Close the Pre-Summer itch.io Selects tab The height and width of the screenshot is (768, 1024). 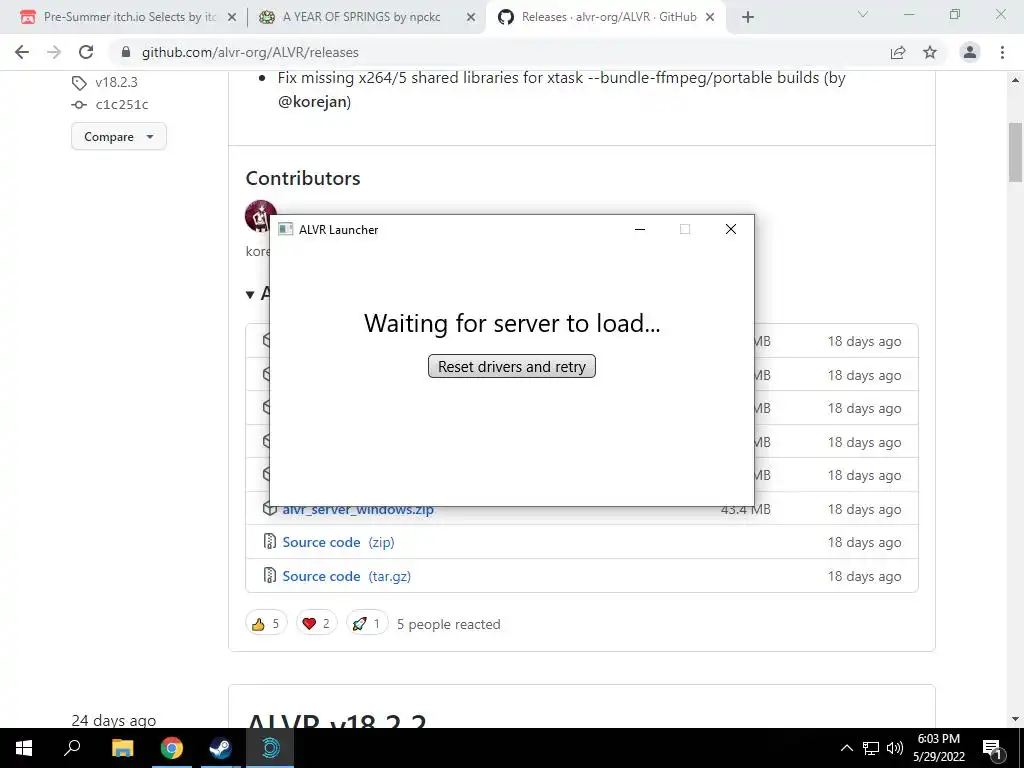coord(231,18)
